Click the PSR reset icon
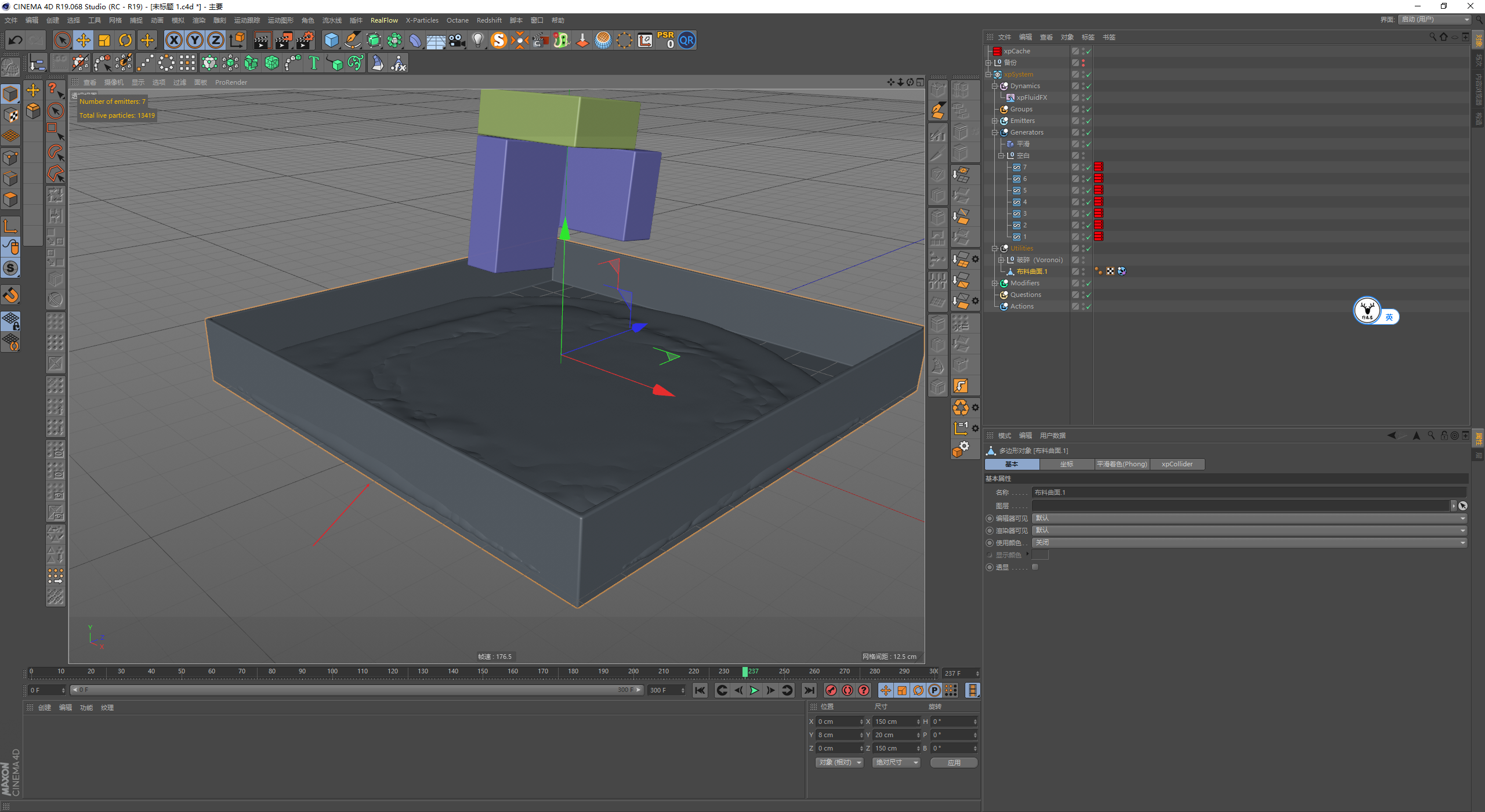Image resolution: width=1485 pixels, height=812 pixels. (x=665, y=40)
